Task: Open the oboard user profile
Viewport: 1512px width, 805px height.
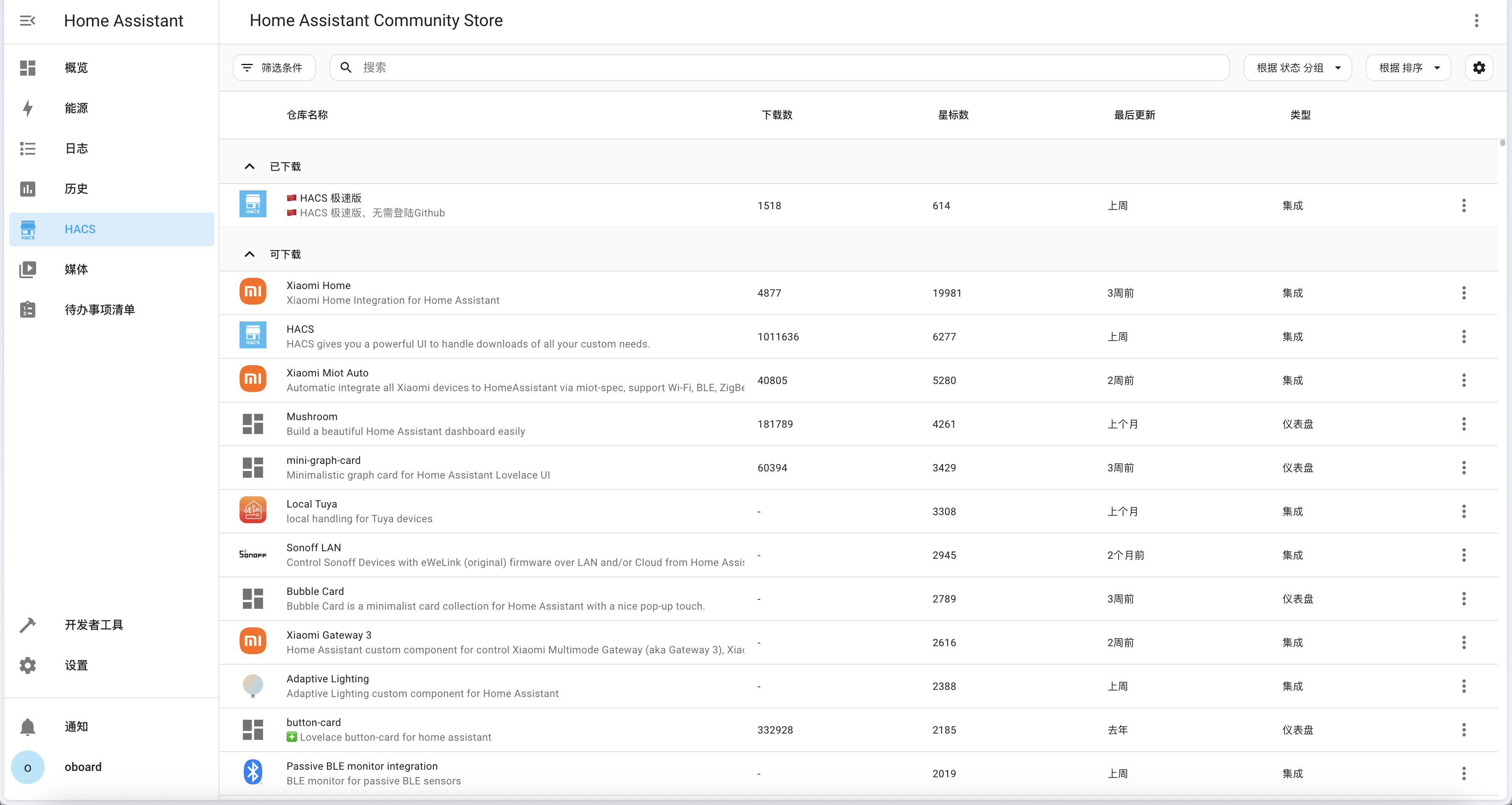Action: (x=111, y=768)
